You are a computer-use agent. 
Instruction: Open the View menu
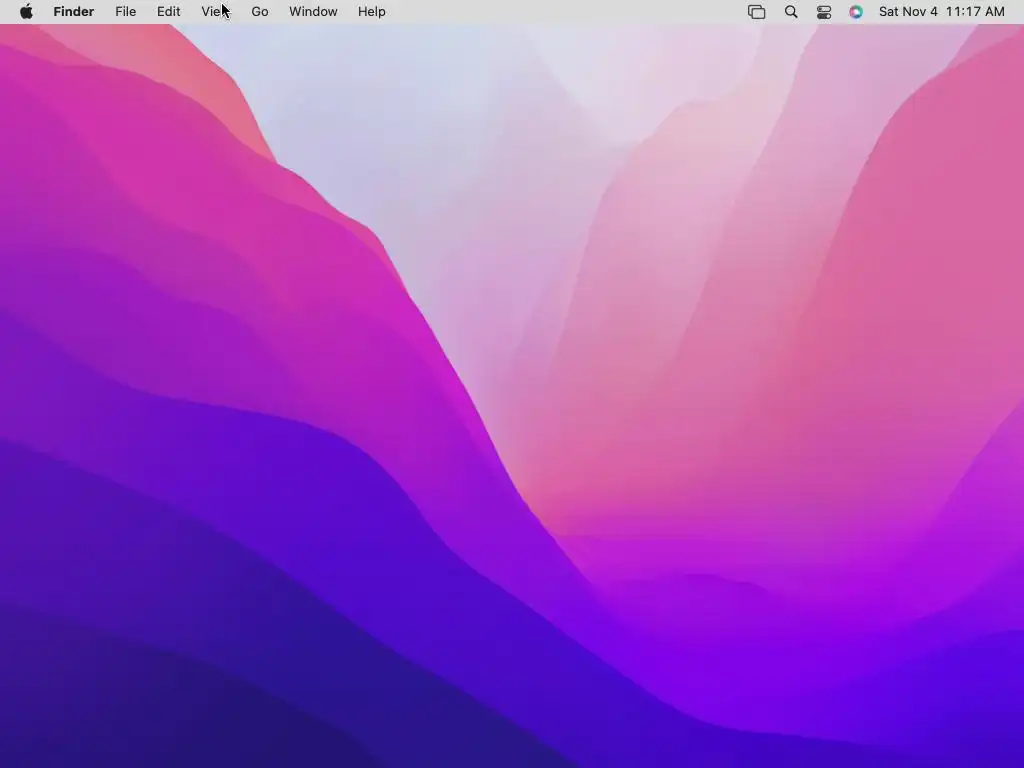[x=216, y=12]
